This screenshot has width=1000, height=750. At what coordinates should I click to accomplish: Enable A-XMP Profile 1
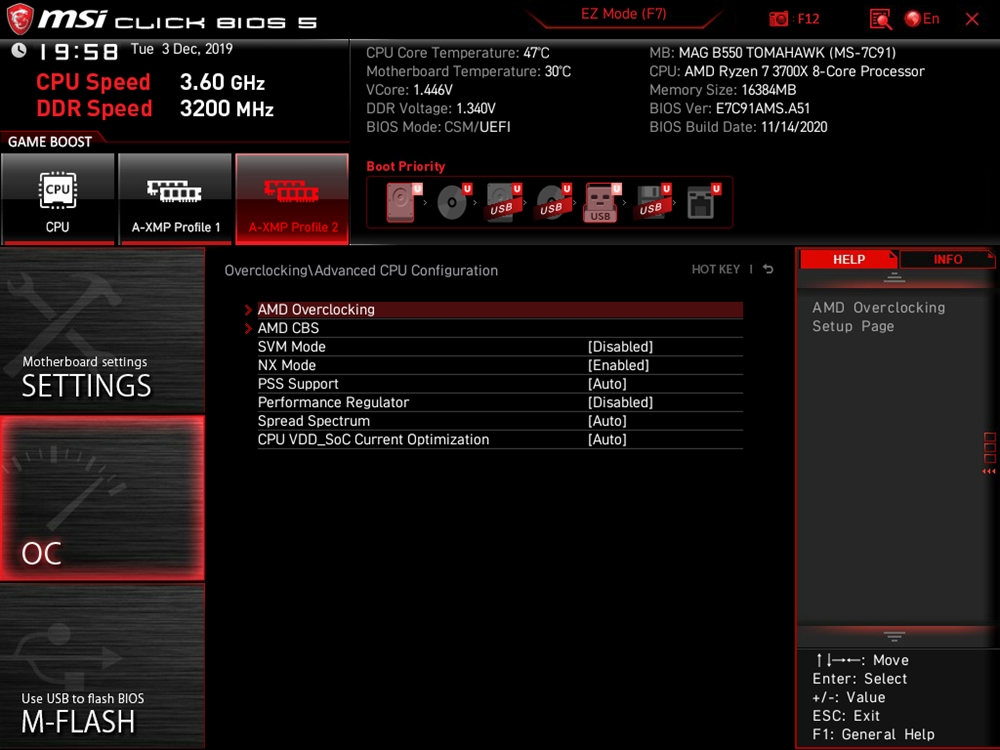pos(175,198)
